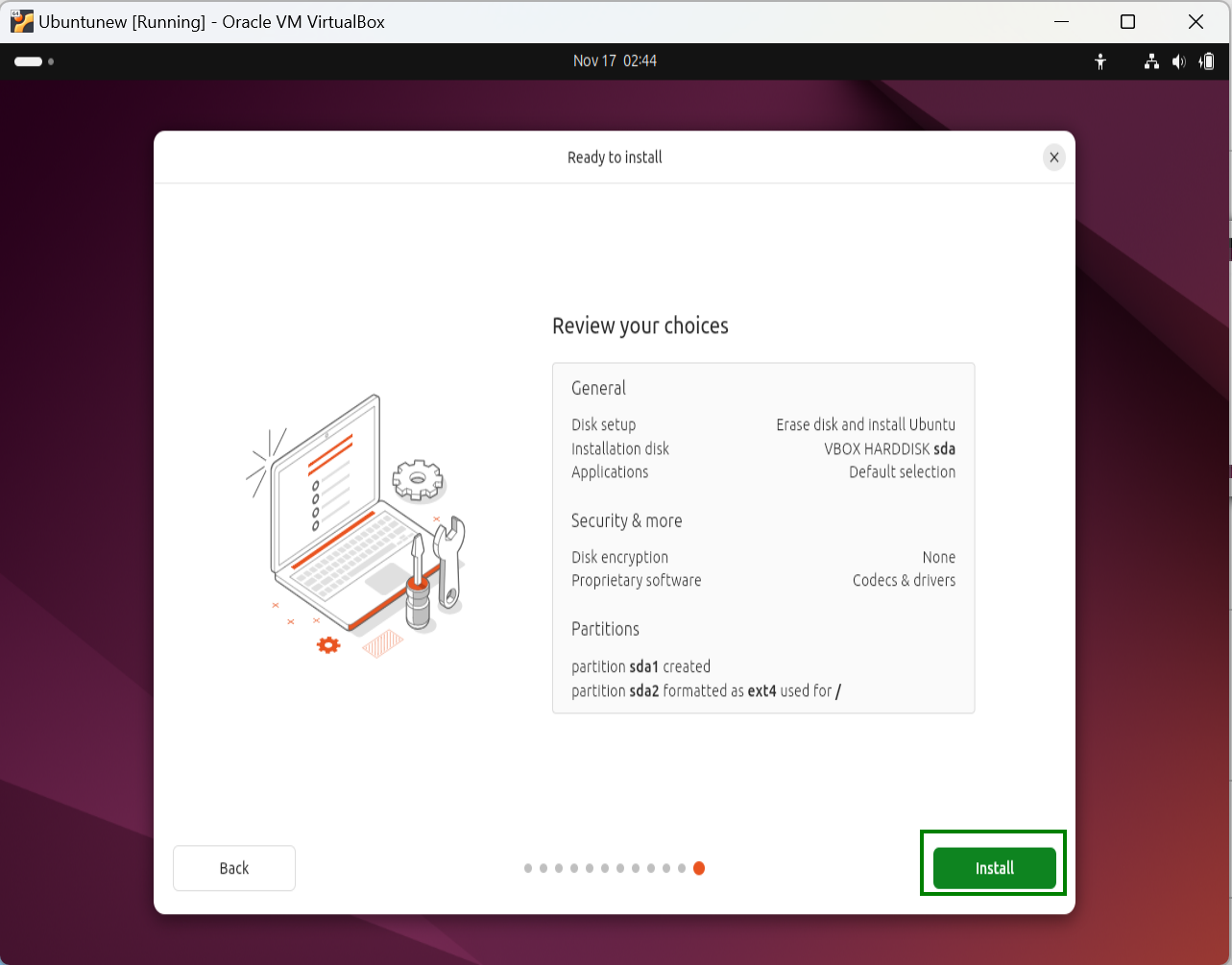Click the sda2 formatted as ext4 line
Image resolution: width=1232 pixels, height=965 pixels.
(x=706, y=690)
